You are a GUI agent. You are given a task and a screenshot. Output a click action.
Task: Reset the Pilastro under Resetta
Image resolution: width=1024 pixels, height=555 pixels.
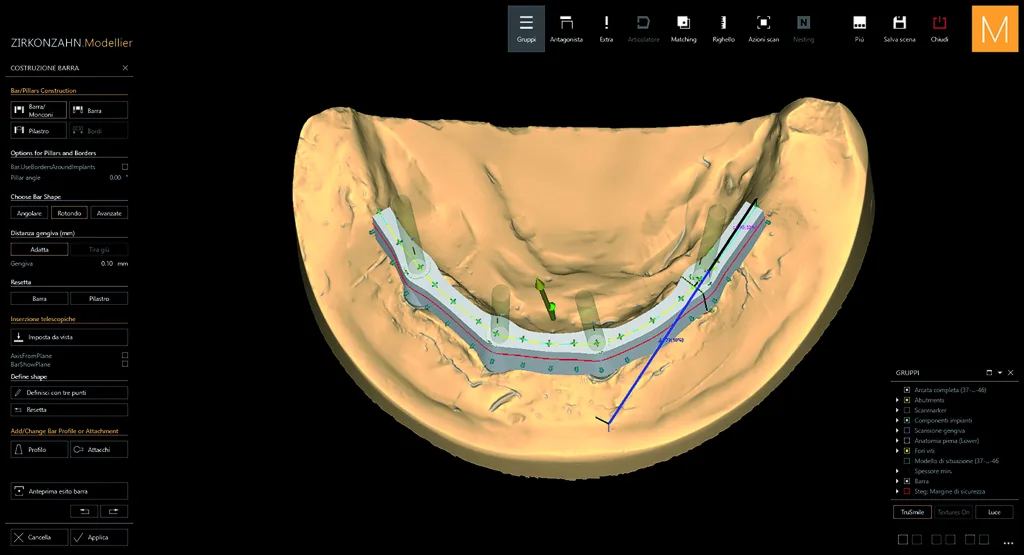click(x=99, y=298)
